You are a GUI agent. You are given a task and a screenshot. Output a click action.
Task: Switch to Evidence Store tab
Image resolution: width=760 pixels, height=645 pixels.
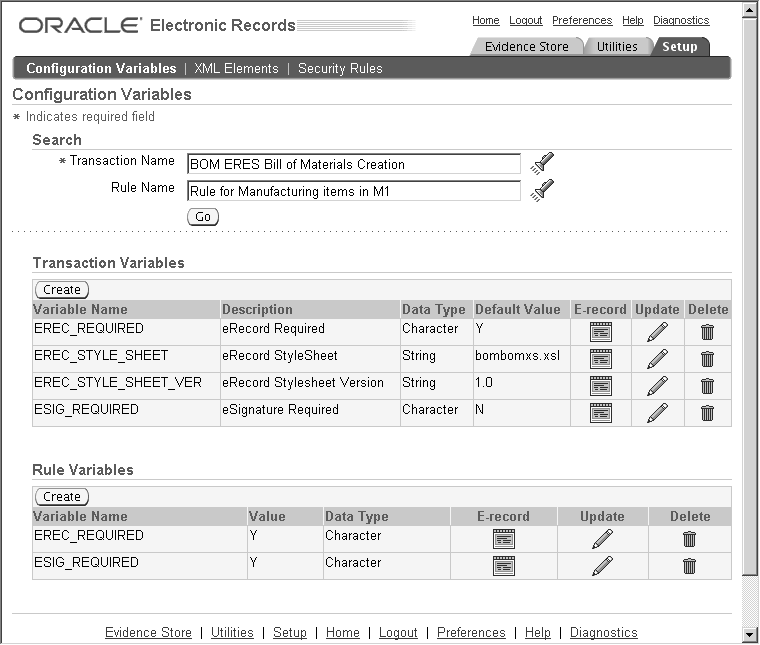(526, 47)
